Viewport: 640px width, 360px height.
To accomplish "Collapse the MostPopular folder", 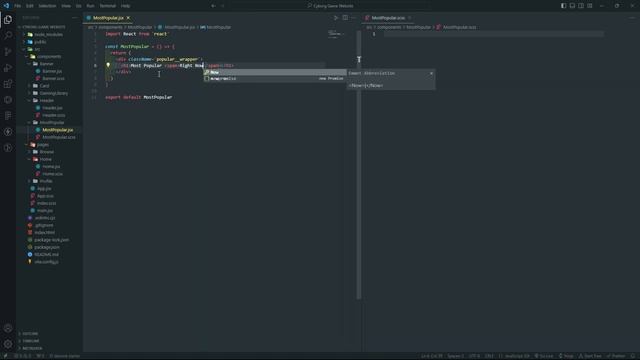I will 51,122.
